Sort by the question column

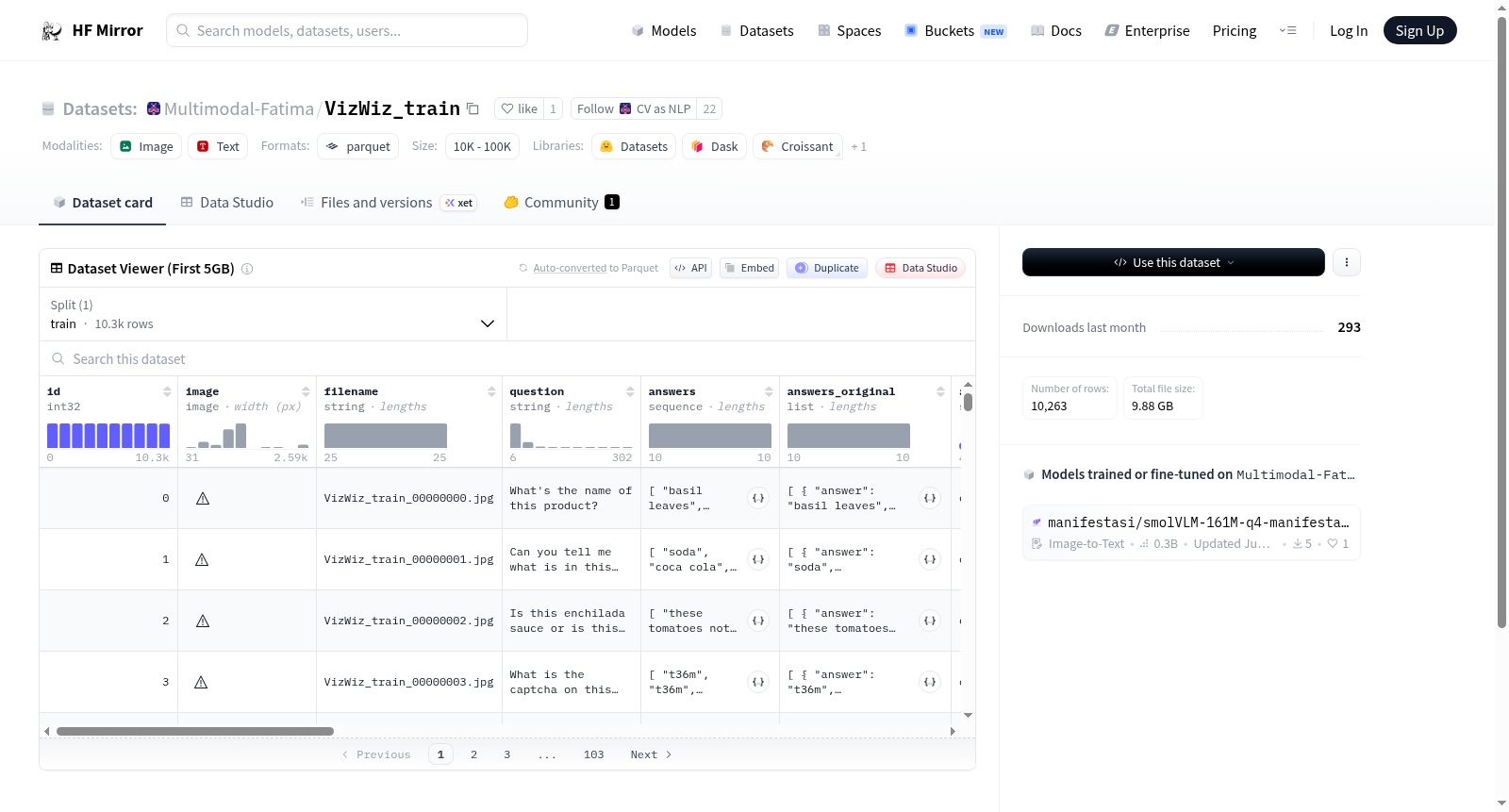pyautogui.click(x=630, y=392)
